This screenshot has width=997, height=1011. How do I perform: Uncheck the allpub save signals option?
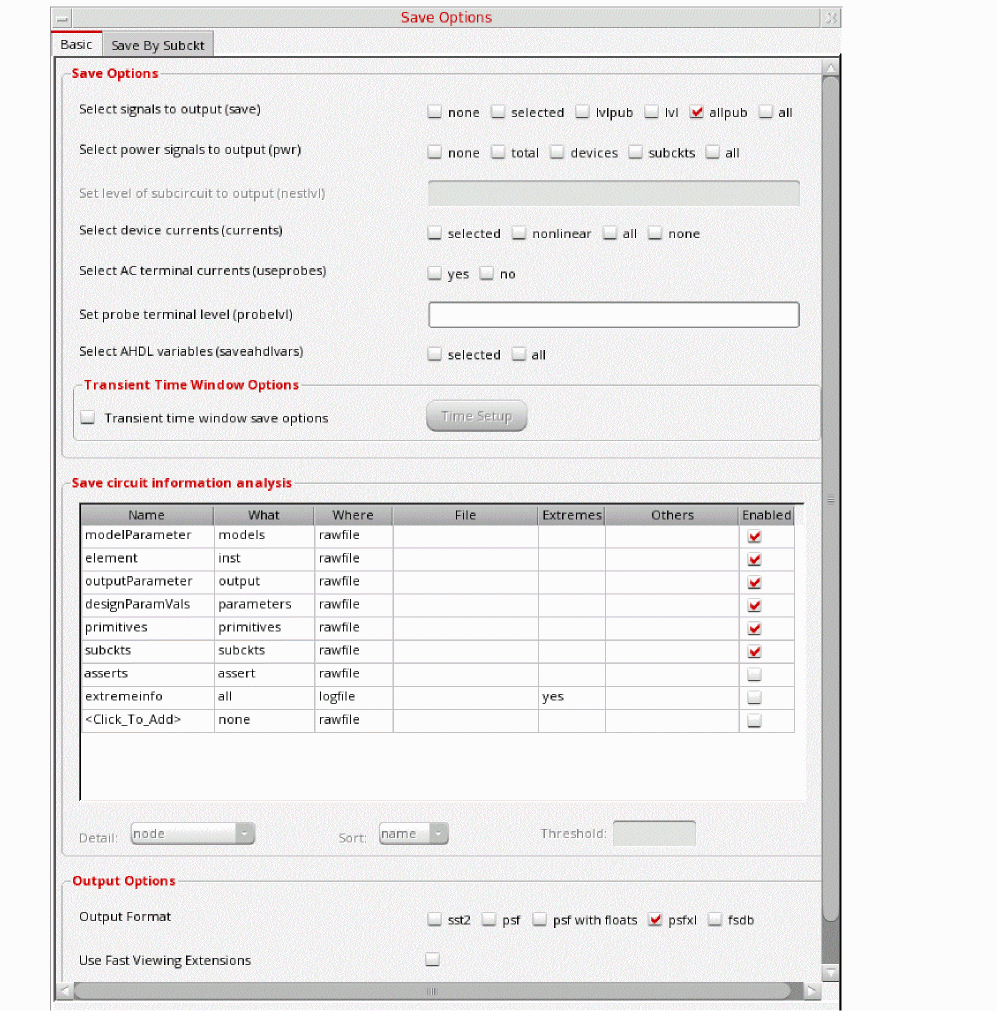click(x=698, y=112)
